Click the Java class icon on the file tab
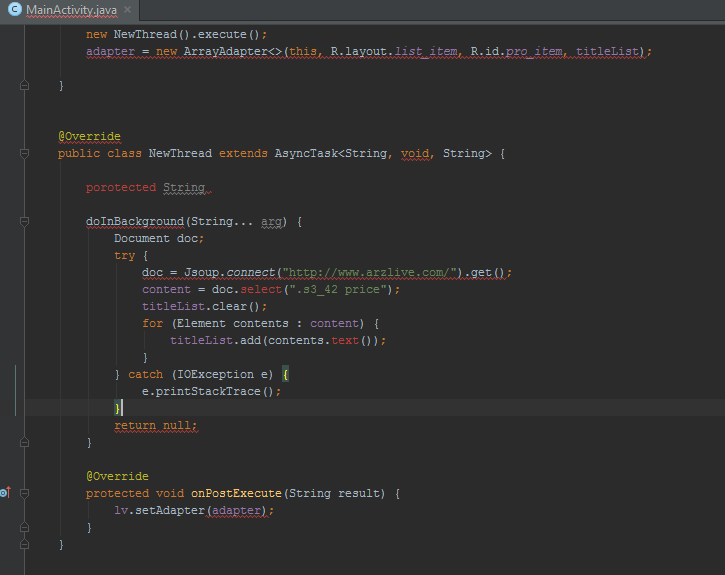The height and width of the screenshot is (575, 725). click(x=14, y=10)
